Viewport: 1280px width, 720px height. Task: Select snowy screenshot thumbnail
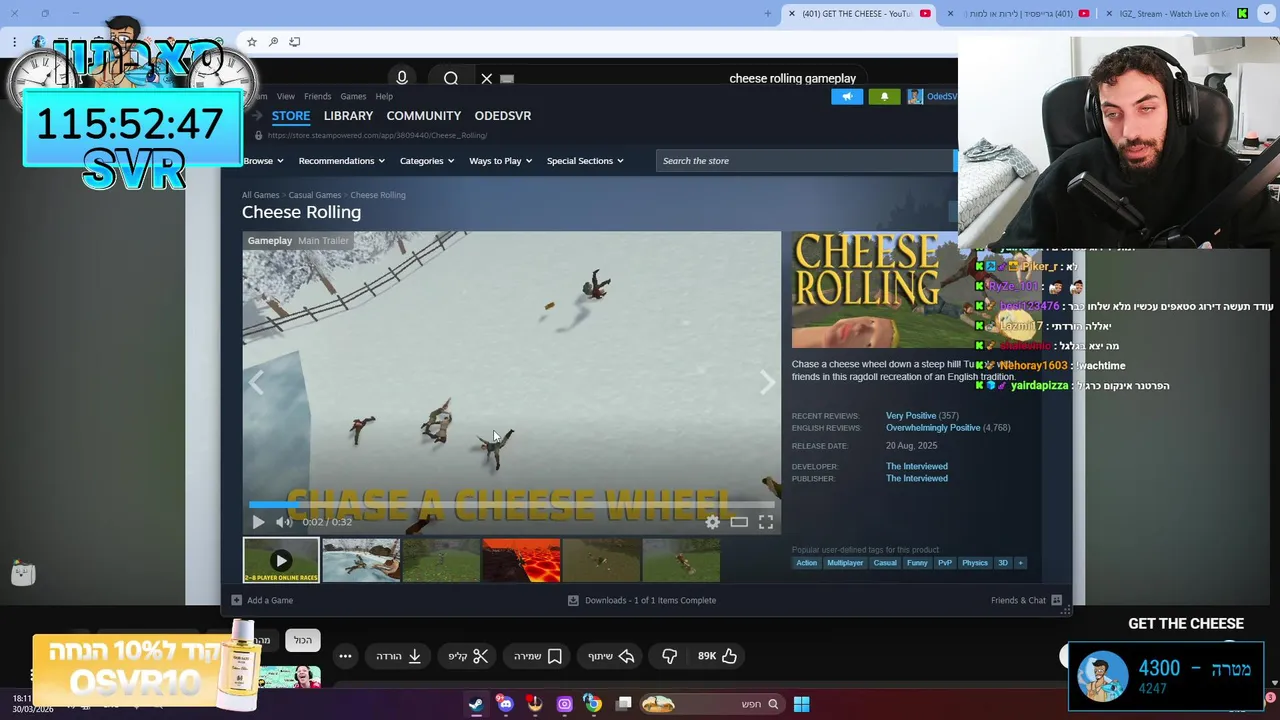(361, 560)
